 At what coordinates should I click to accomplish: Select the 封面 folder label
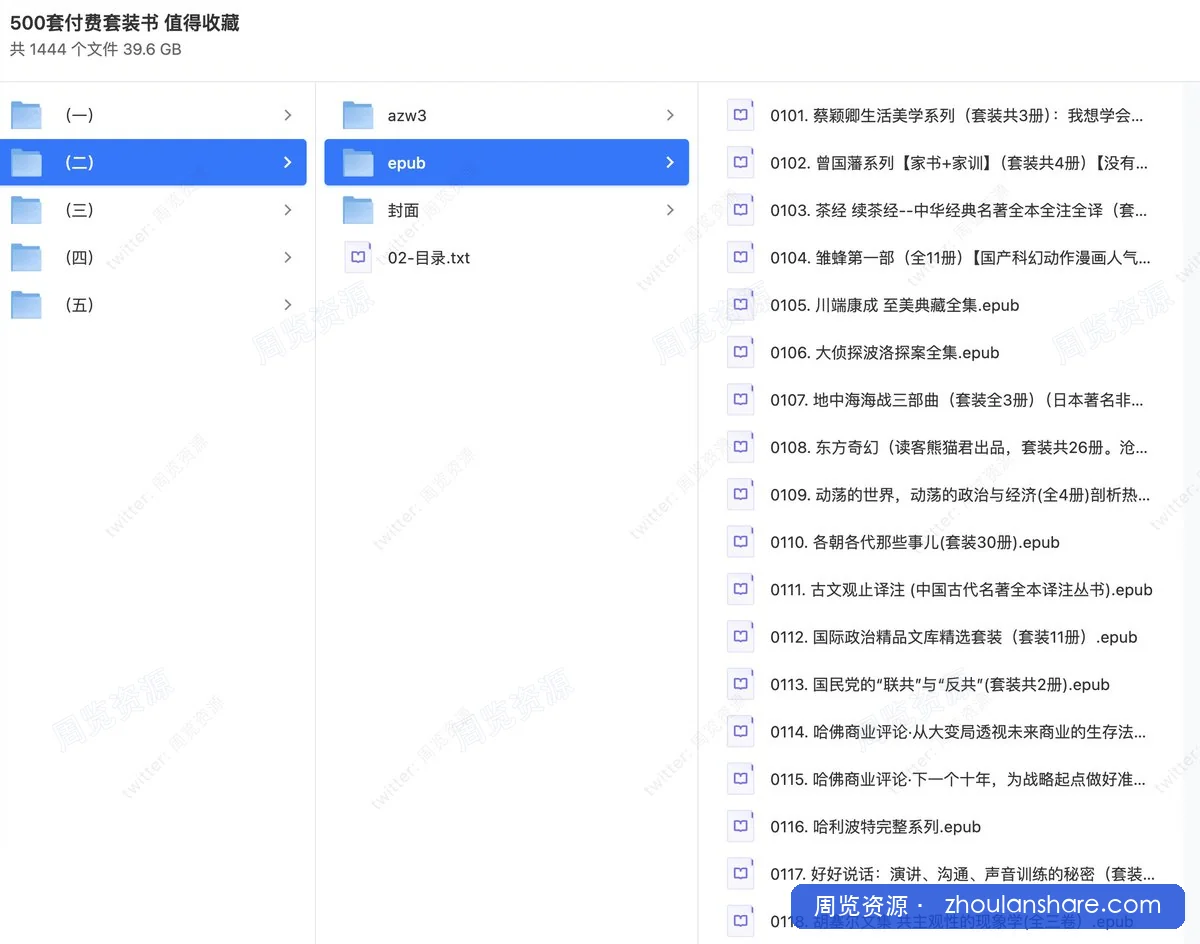pos(403,210)
